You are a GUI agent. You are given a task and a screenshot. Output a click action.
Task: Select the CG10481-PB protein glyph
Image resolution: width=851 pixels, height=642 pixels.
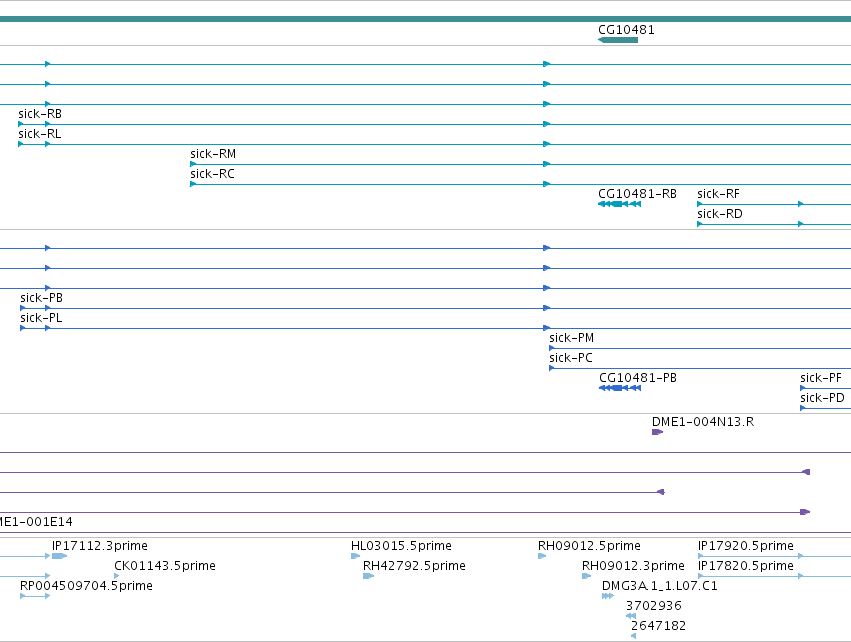(x=620, y=388)
